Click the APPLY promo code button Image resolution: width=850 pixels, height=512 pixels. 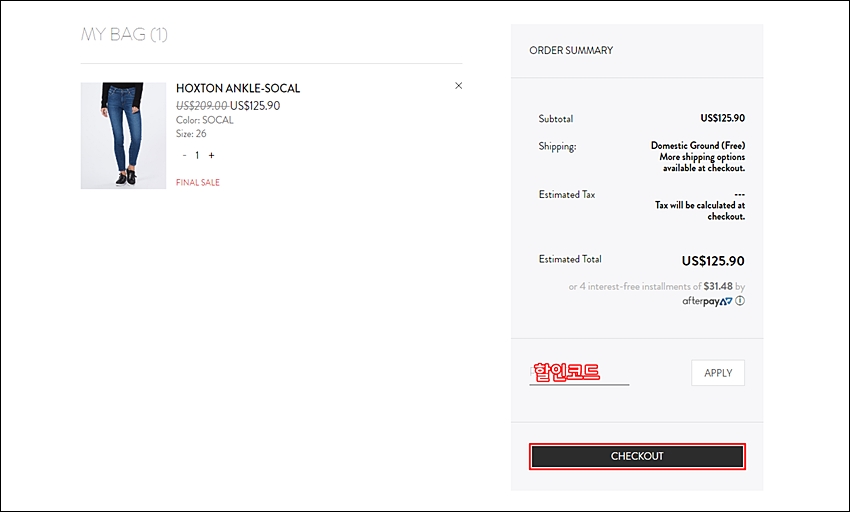(x=718, y=373)
